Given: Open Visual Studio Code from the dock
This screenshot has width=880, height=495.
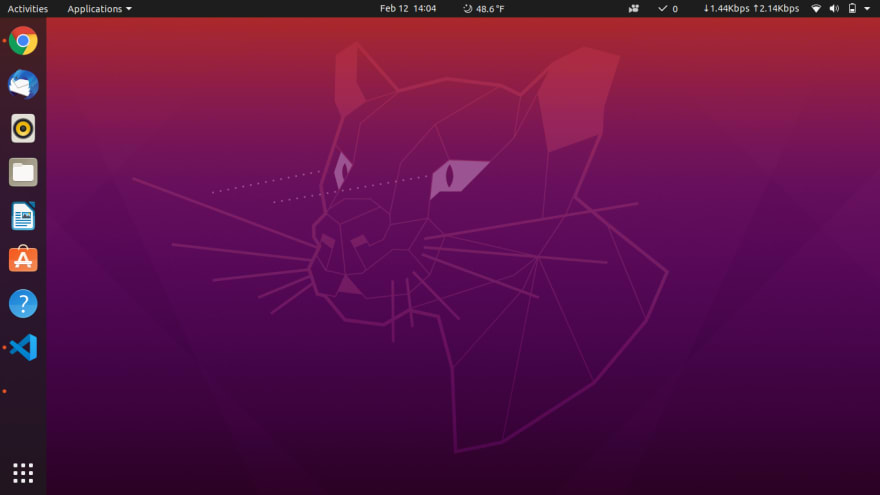Looking at the screenshot, I should coord(23,347).
